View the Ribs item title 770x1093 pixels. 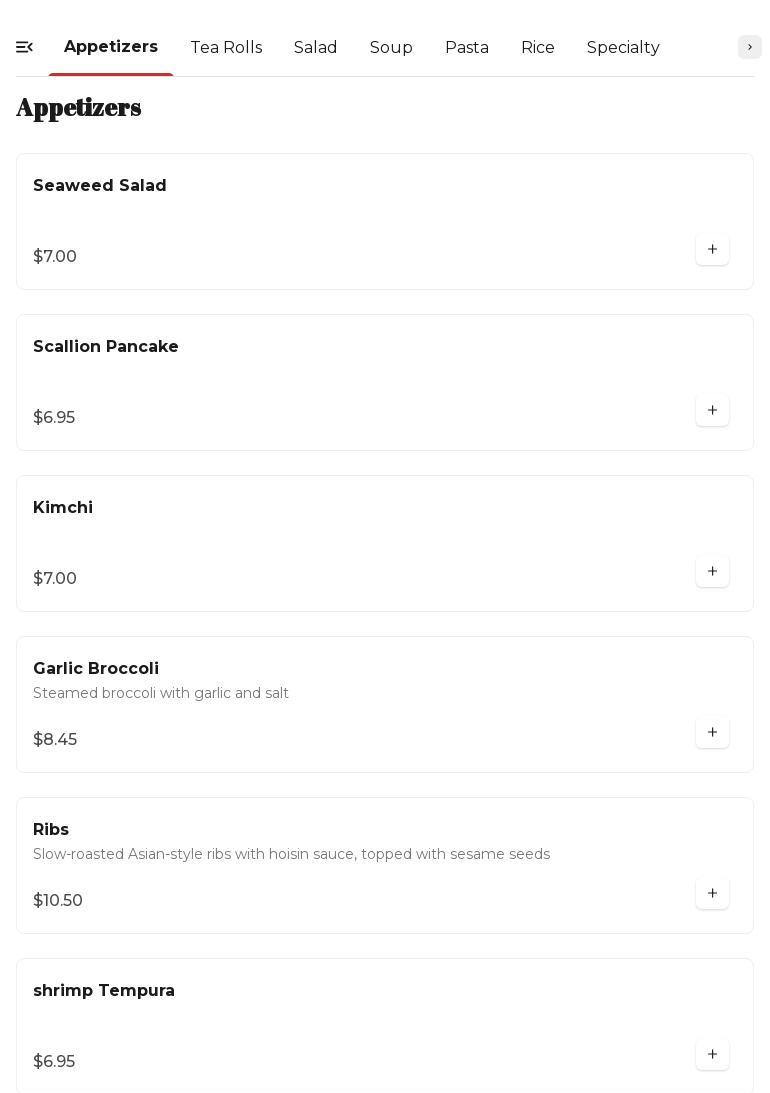(x=51, y=830)
